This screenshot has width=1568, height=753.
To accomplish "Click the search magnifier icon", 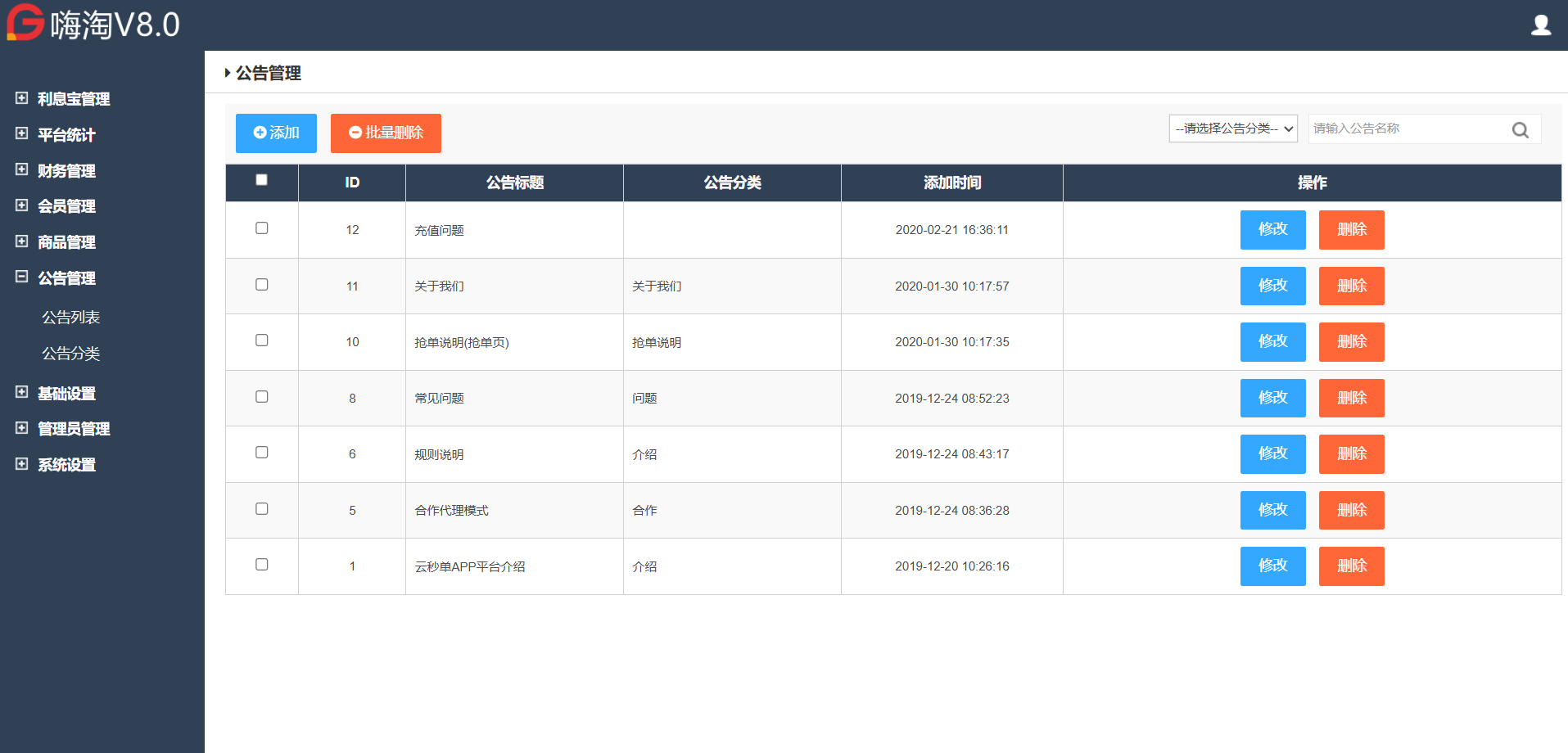I will click(1521, 129).
